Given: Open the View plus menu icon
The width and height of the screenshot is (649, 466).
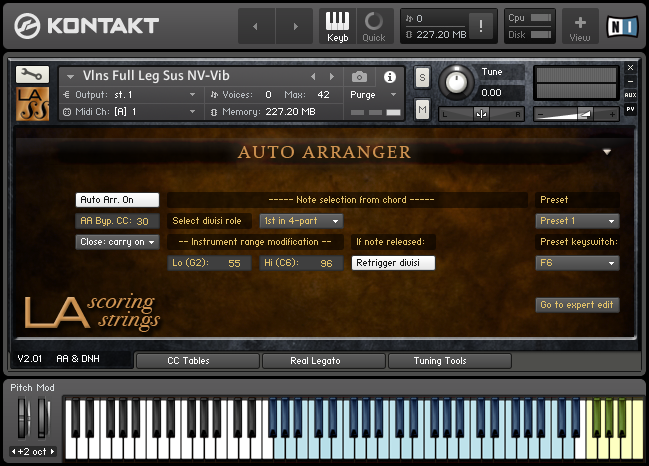Looking at the screenshot, I should click(579, 26).
